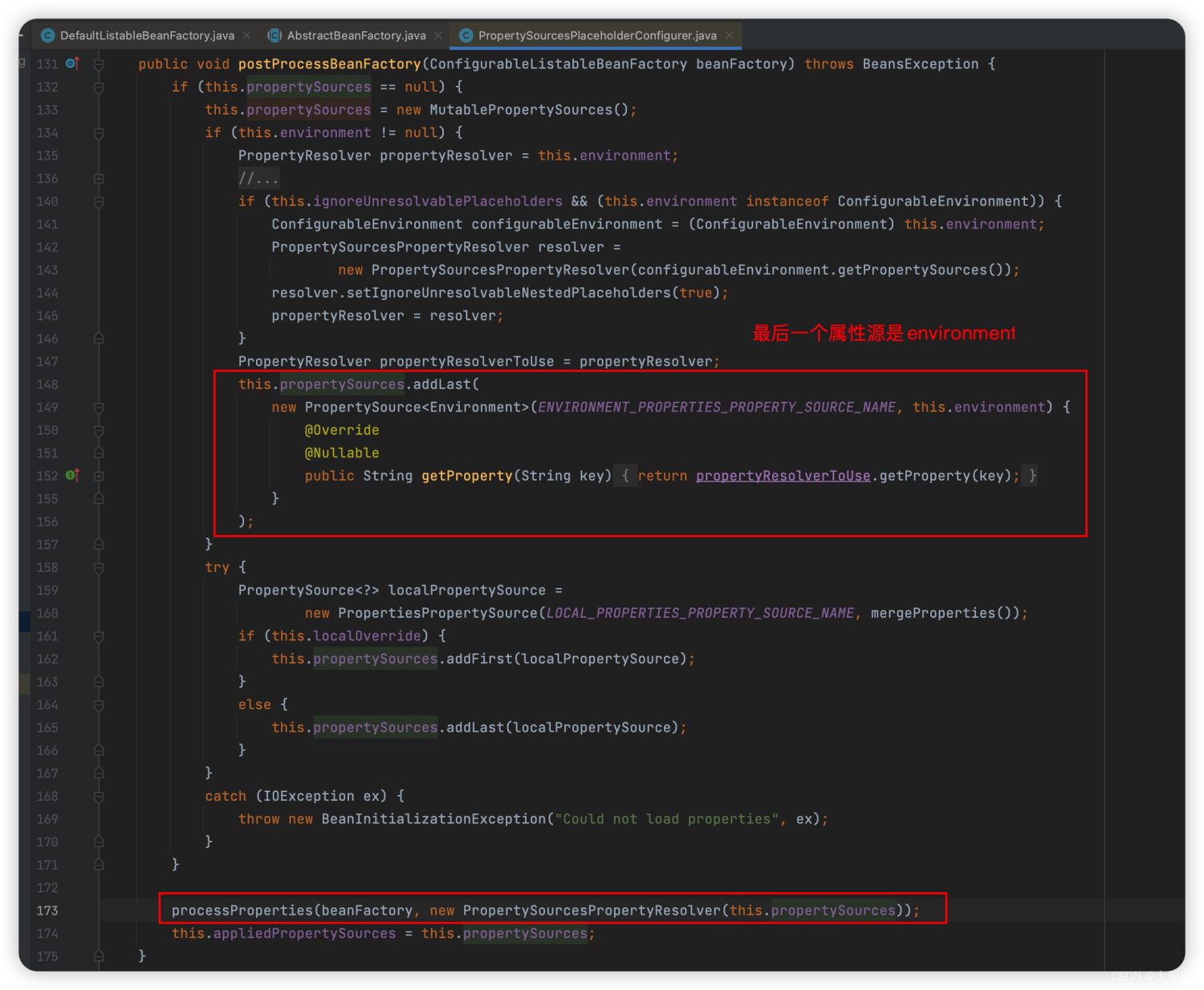Switch to the AbstractBeanFactory.java tab
The height and width of the screenshot is (990, 1204).
(356, 35)
